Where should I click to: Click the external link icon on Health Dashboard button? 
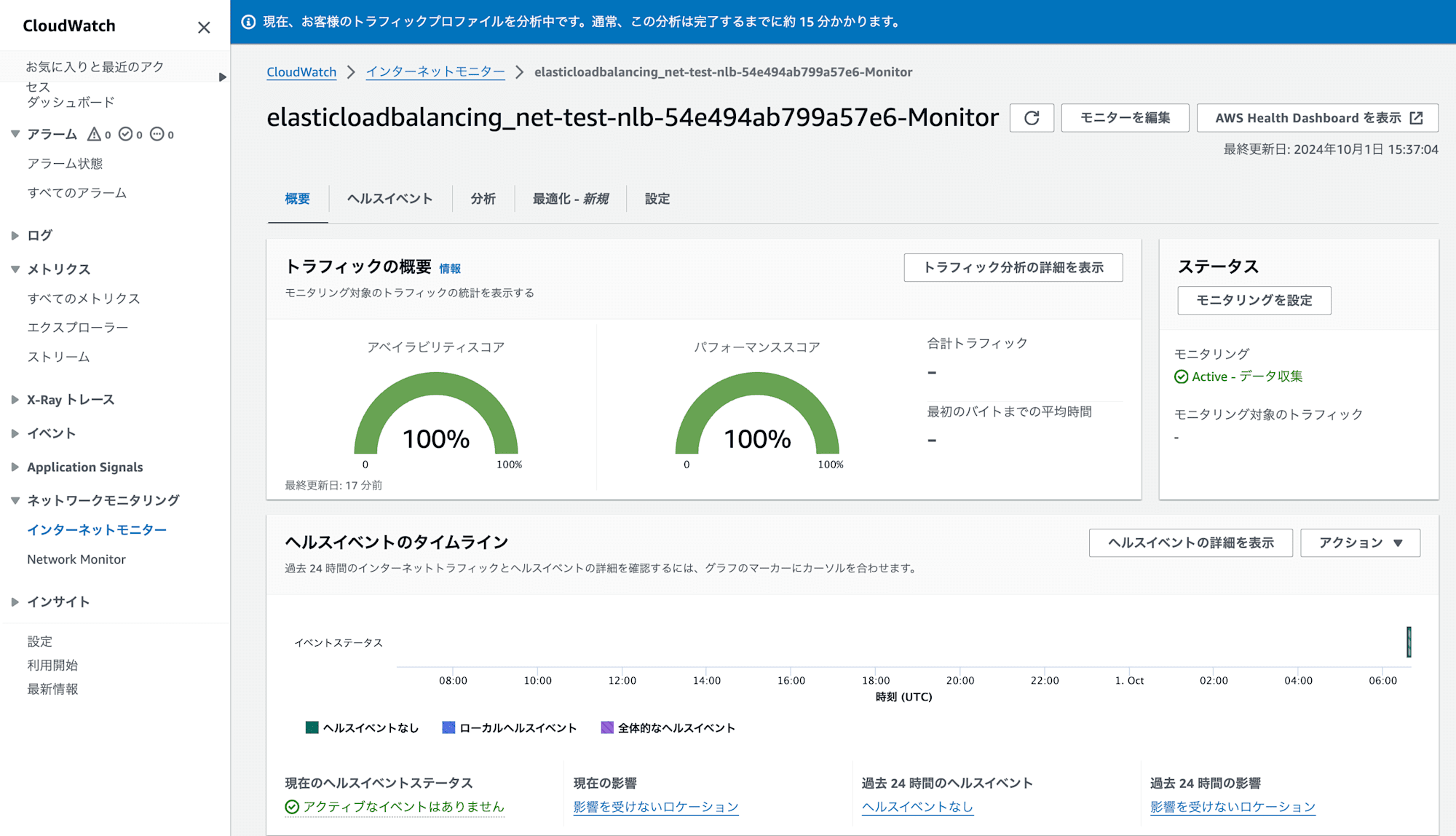pos(1416,118)
